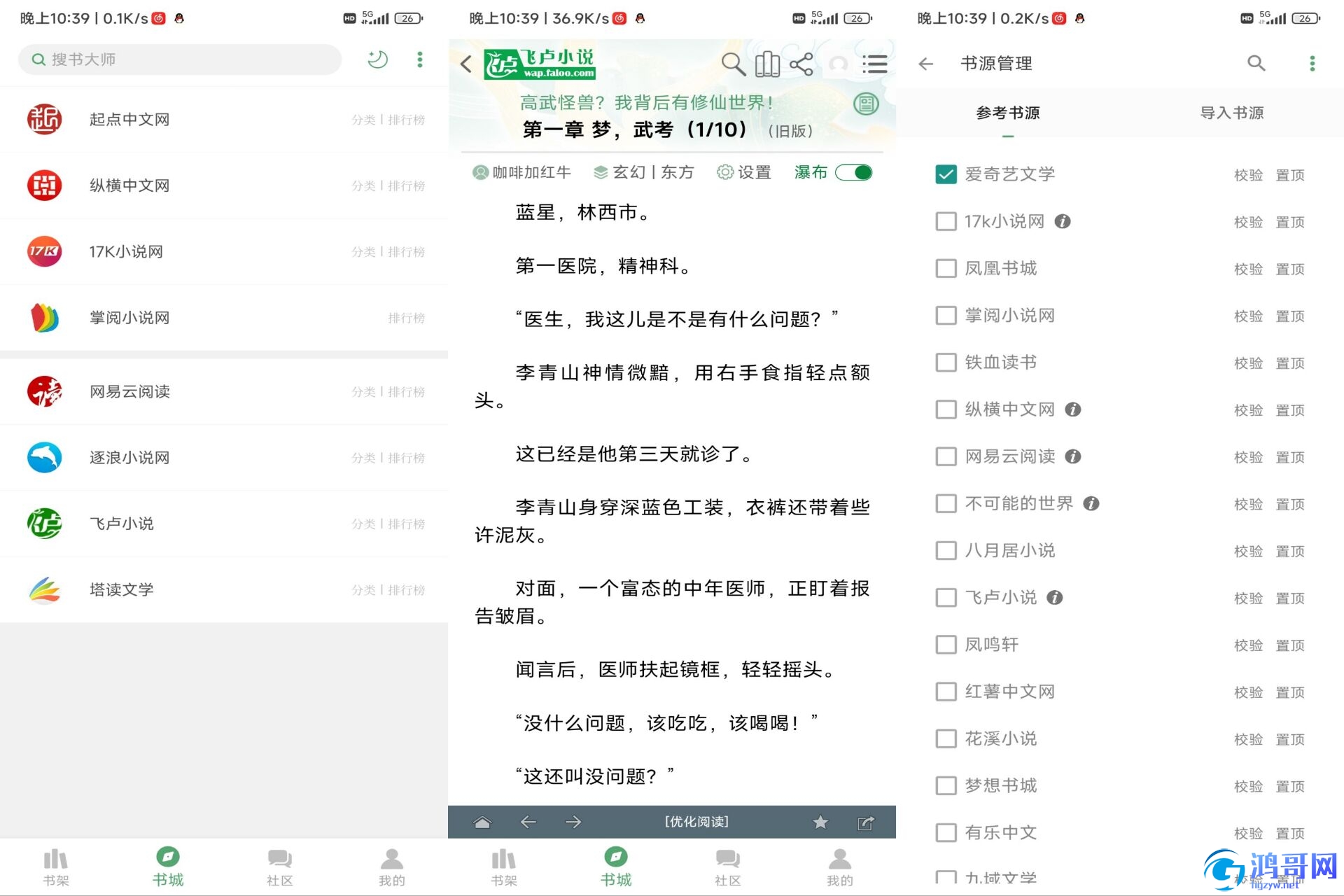This screenshot has height=896, width=1344.
Task: Open 社区 tab in the left screen
Action: (280, 867)
